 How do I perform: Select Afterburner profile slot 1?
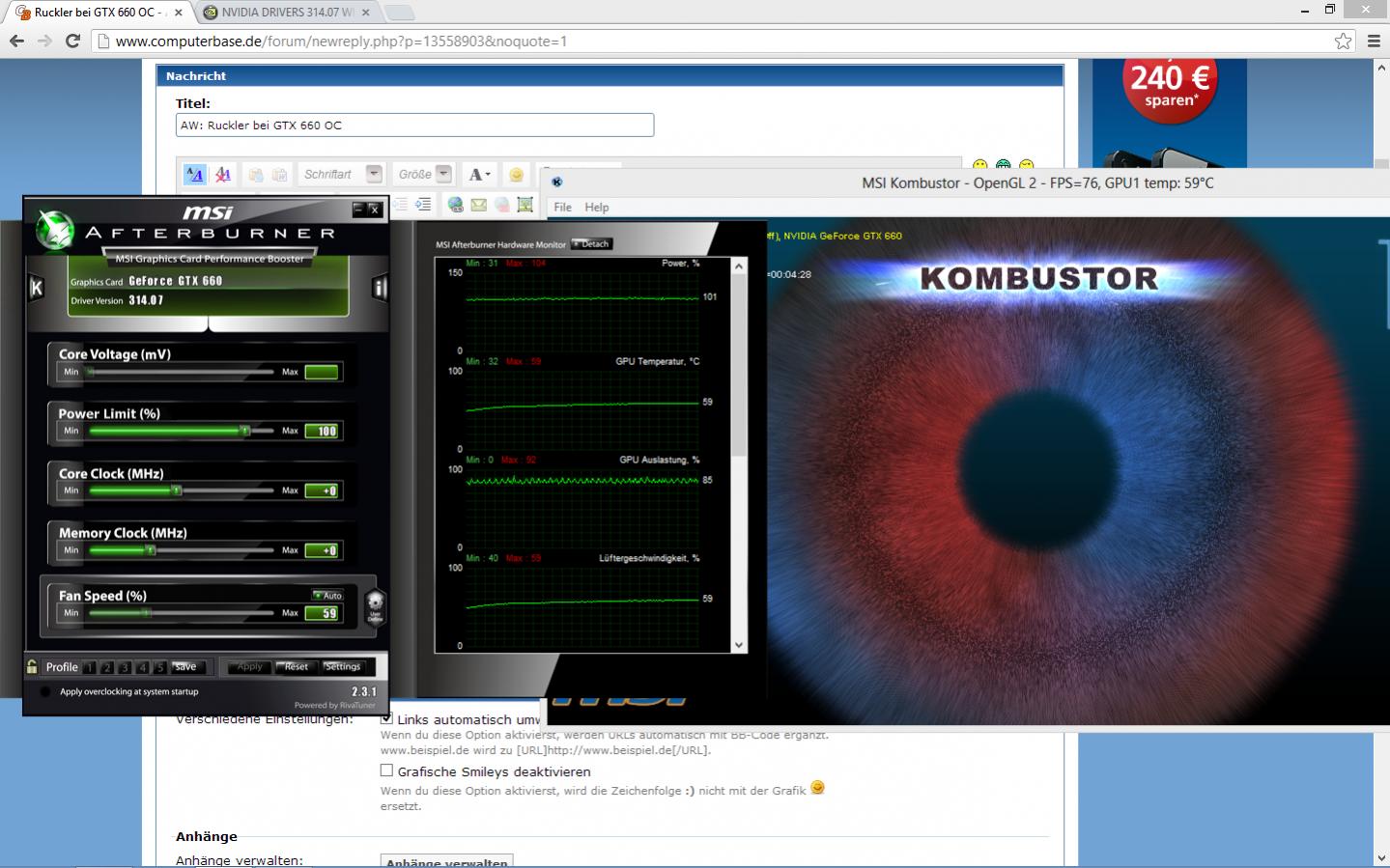coord(89,667)
